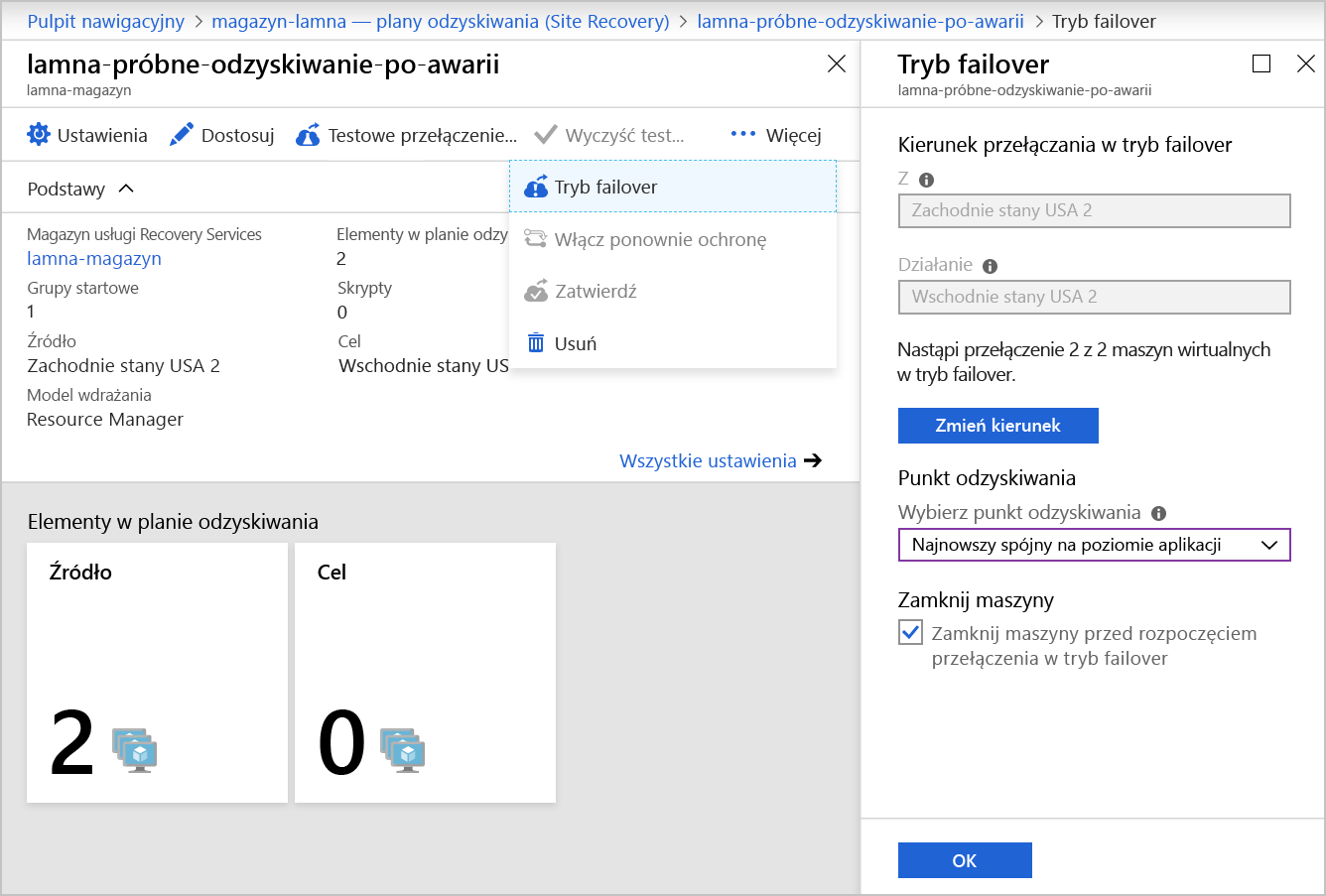1326x896 pixels.
Task: Open the Wybierz punkt odzyskiwania dropdown
Action: coord(1094,545)
